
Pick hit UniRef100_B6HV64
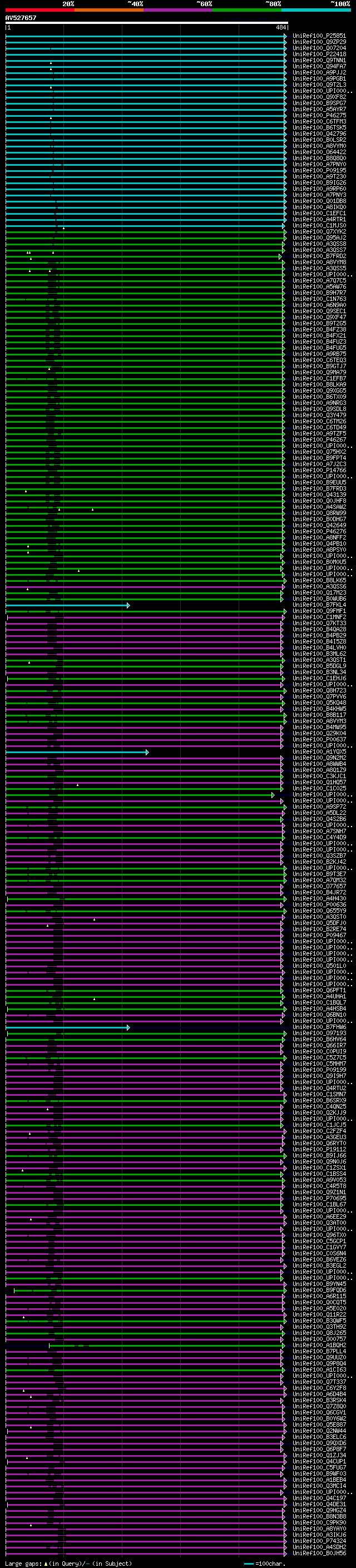[319, 1040]
